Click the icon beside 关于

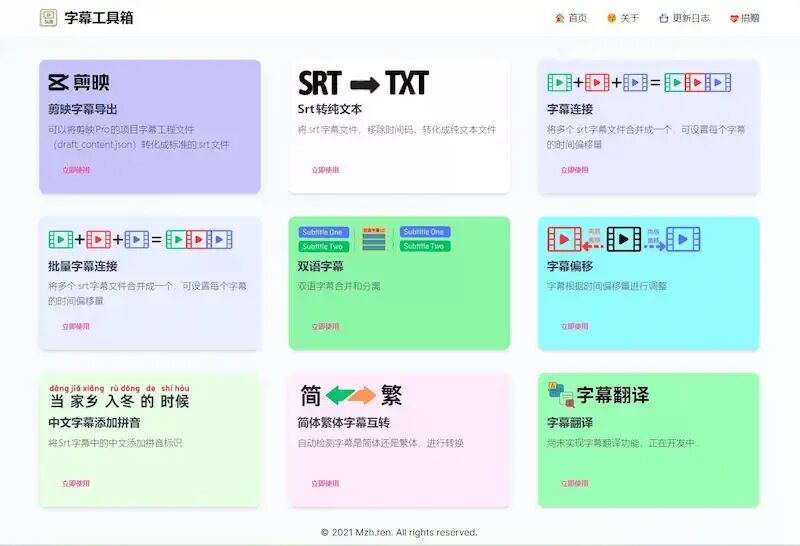click(612, 18)
